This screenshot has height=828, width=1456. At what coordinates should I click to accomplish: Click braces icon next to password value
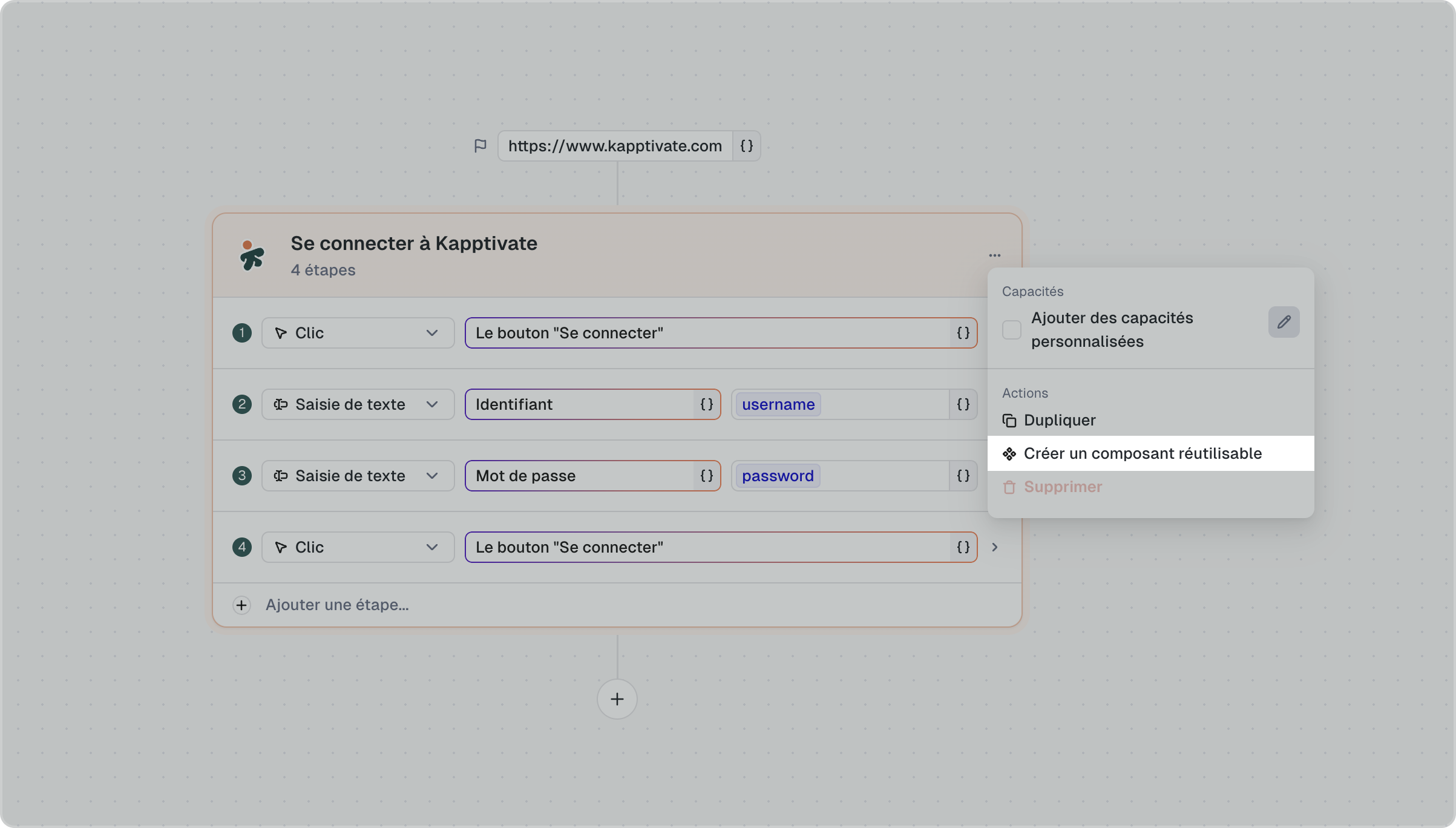(963, 476)
